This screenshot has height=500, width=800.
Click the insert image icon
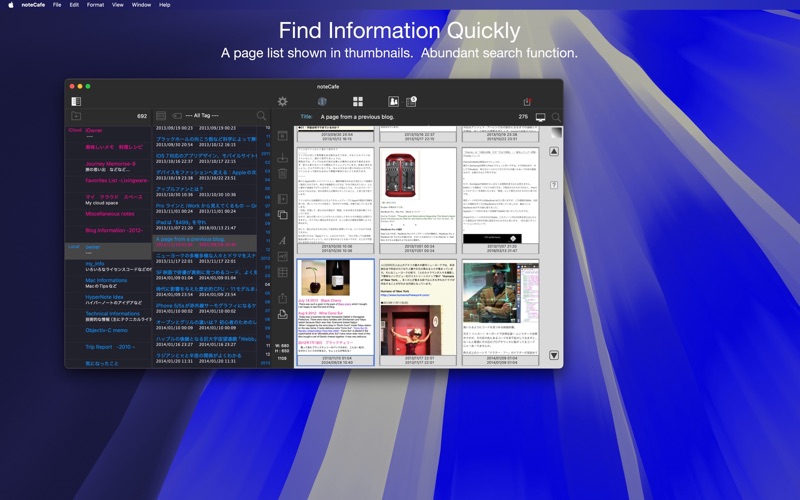click(x=282, y=256)
